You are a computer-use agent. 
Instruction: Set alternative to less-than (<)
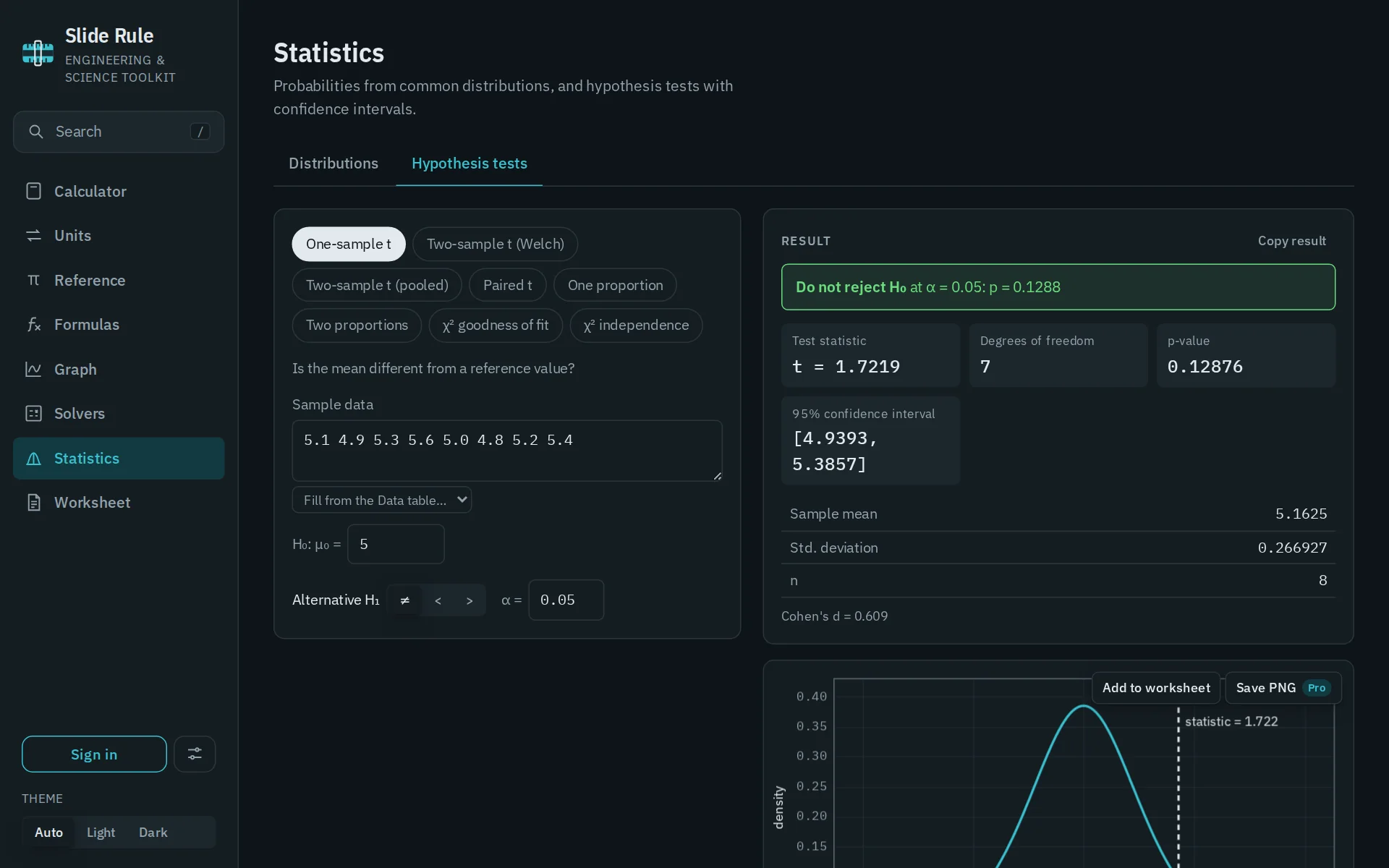(438, 600)
